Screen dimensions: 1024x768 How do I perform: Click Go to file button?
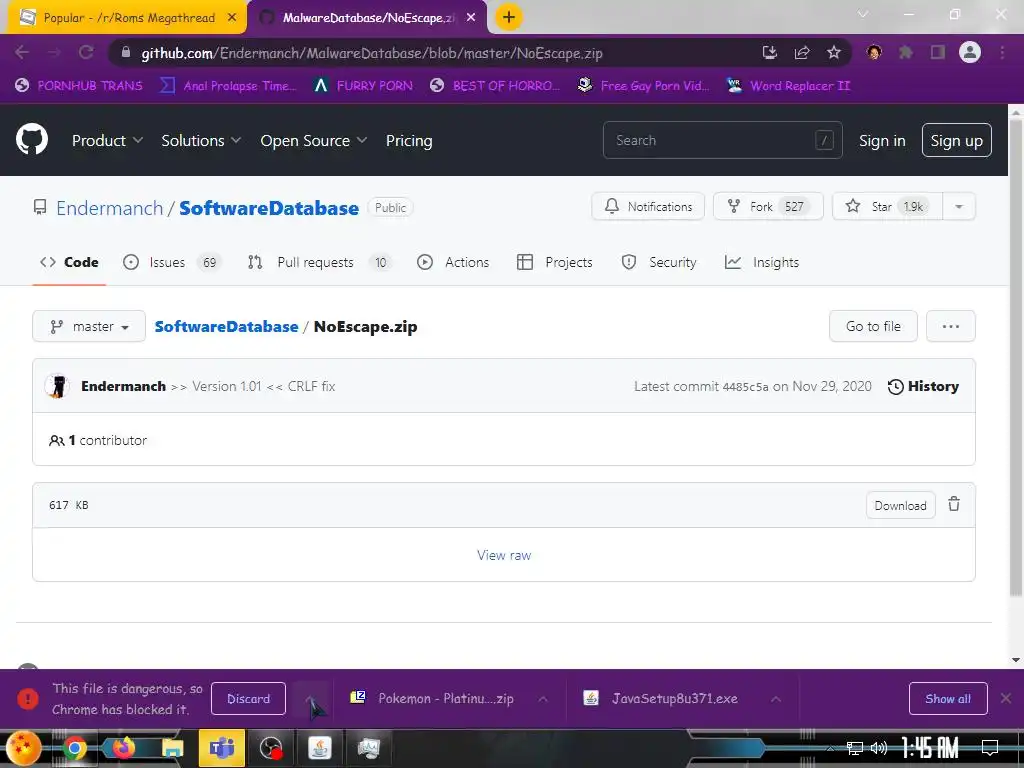tap(873, 326)
